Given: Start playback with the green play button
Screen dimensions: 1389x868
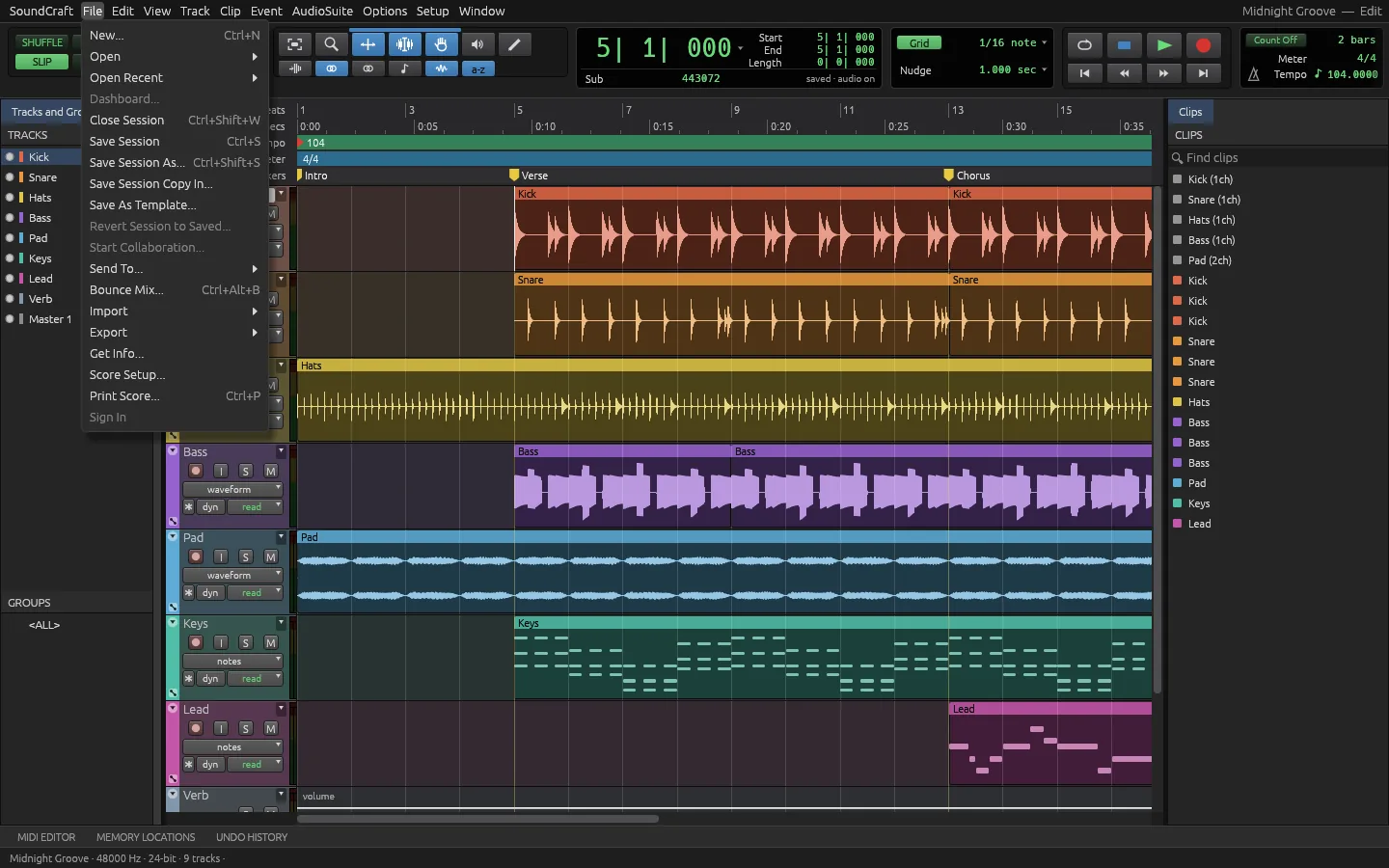Looking at the screenshot, I should (1163, 45).
